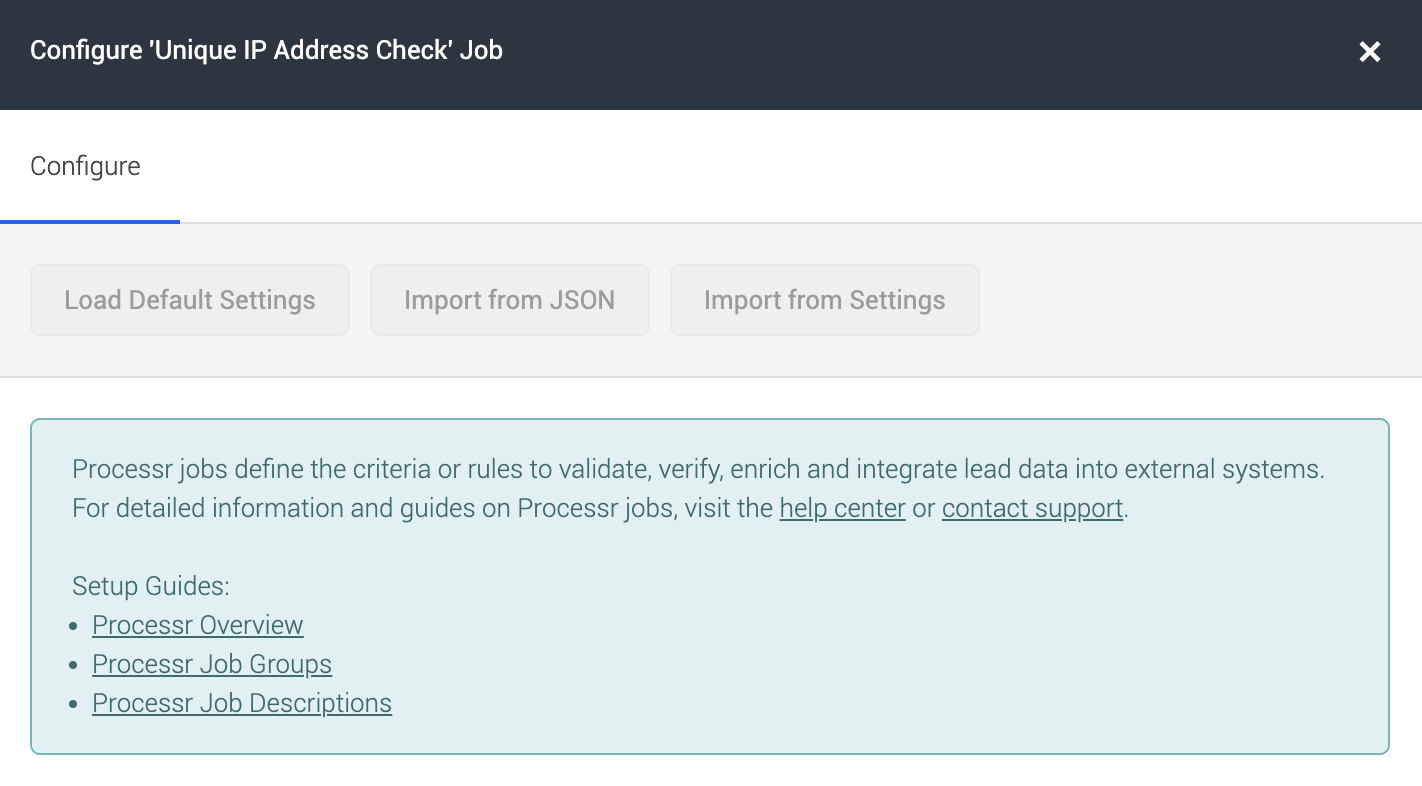
Task: Load default settings for this job
Action: point(189,299)
